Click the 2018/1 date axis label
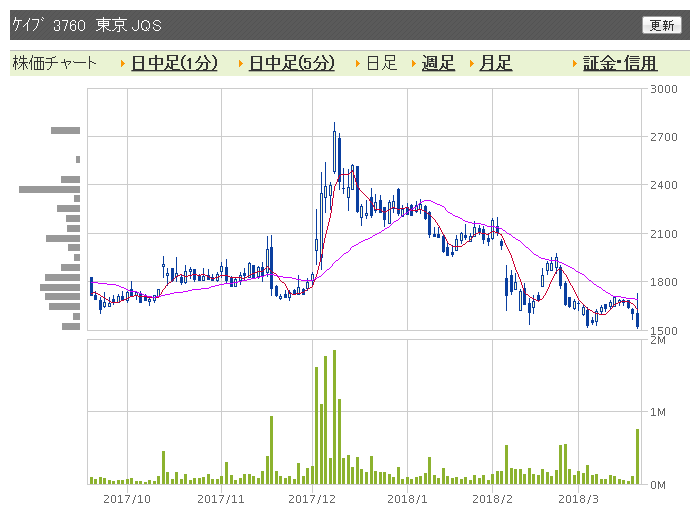This screenshot has height=524, width=698. click(407, 499)
